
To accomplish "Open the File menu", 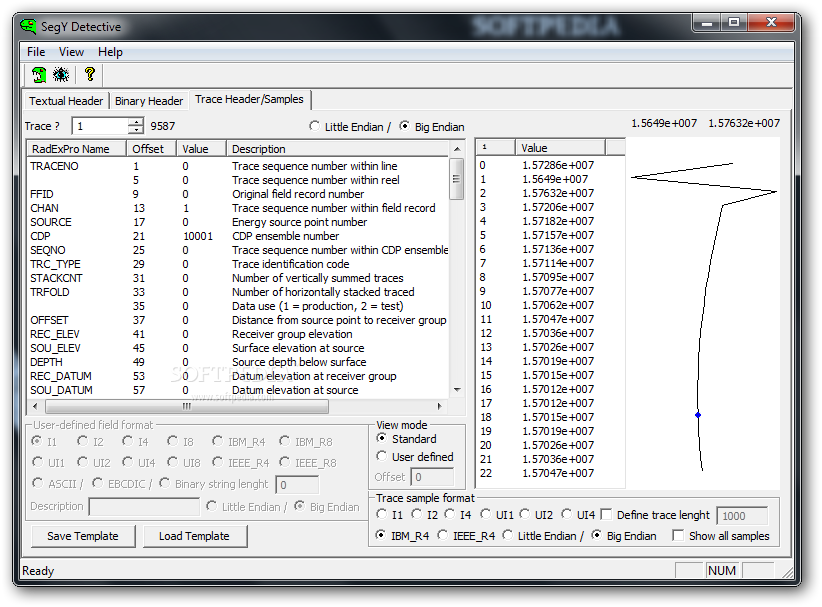I will (36, 52).
